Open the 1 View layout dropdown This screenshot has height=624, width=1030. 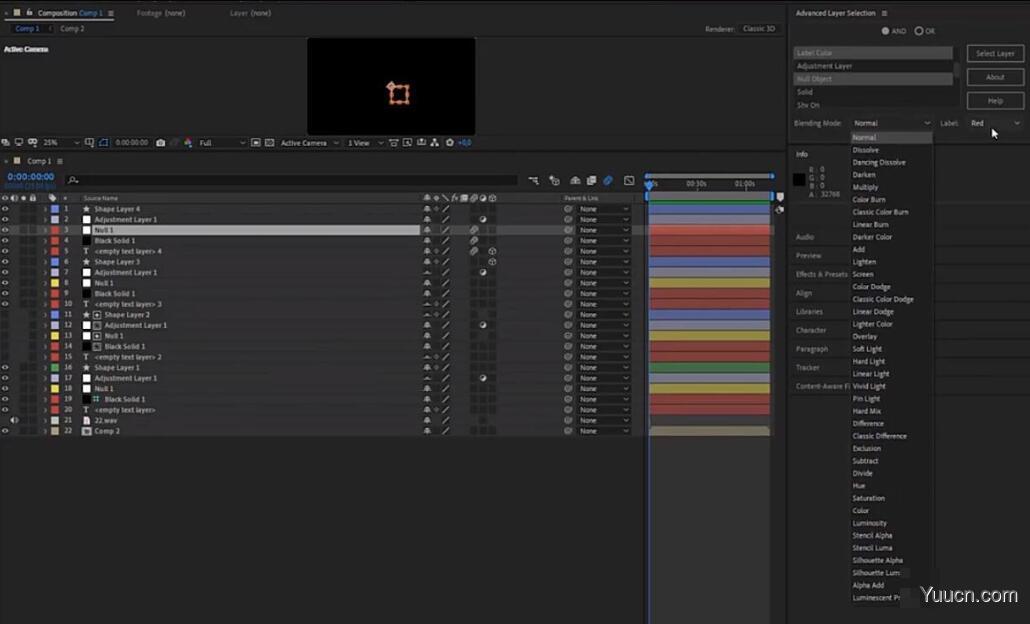click(365, 143)
